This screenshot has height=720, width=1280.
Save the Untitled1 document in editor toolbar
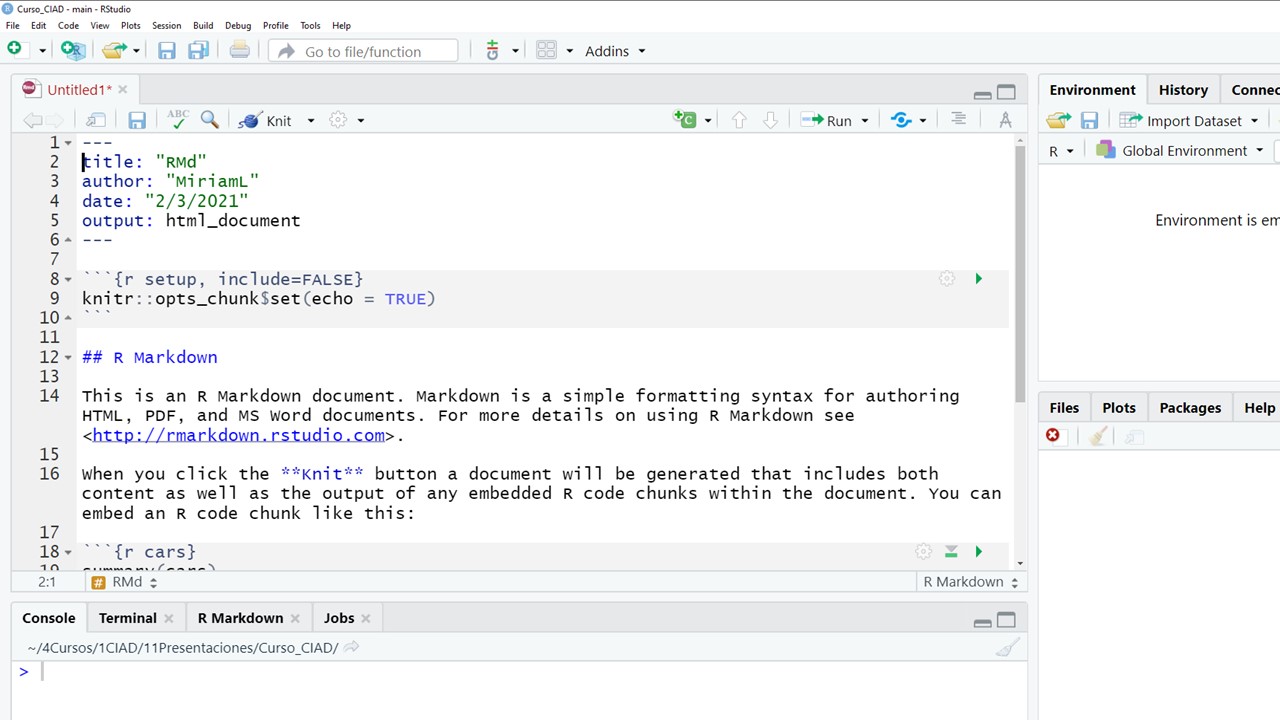(137, 120)
